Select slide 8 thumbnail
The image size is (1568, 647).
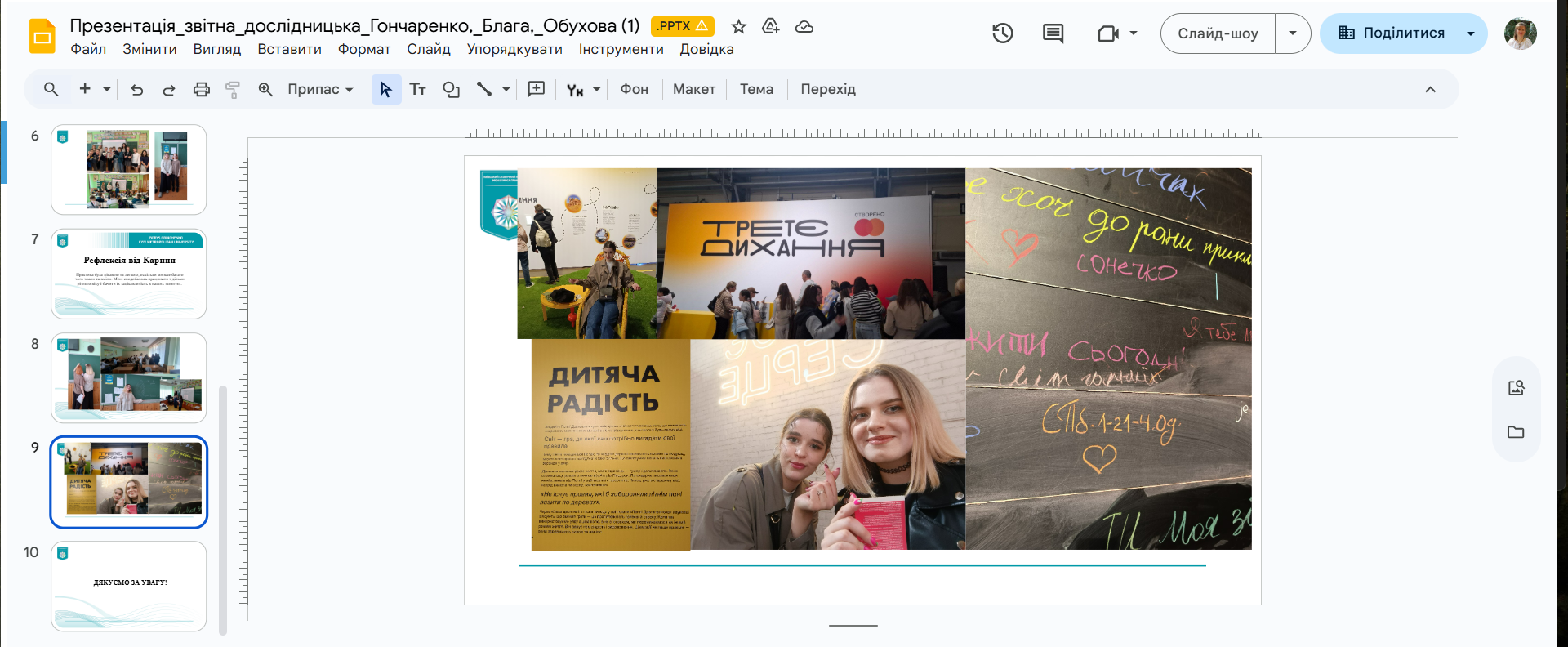(x=129, y=377)
